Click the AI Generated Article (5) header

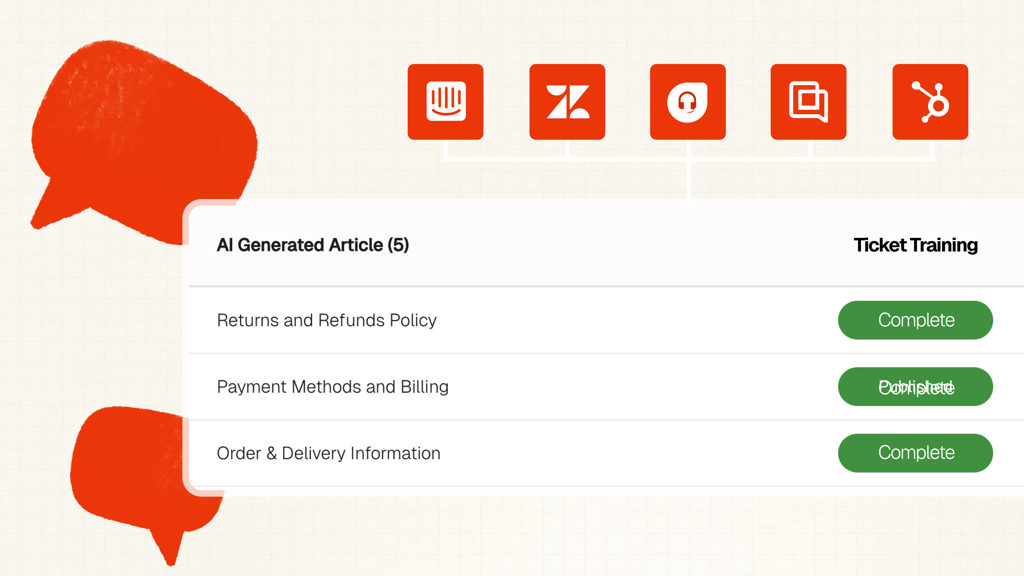pos(313,245)
